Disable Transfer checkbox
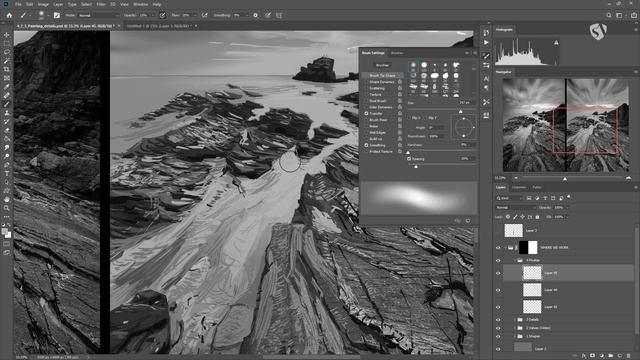This screenshot has width=640, height=360. (x=366, y=113)
